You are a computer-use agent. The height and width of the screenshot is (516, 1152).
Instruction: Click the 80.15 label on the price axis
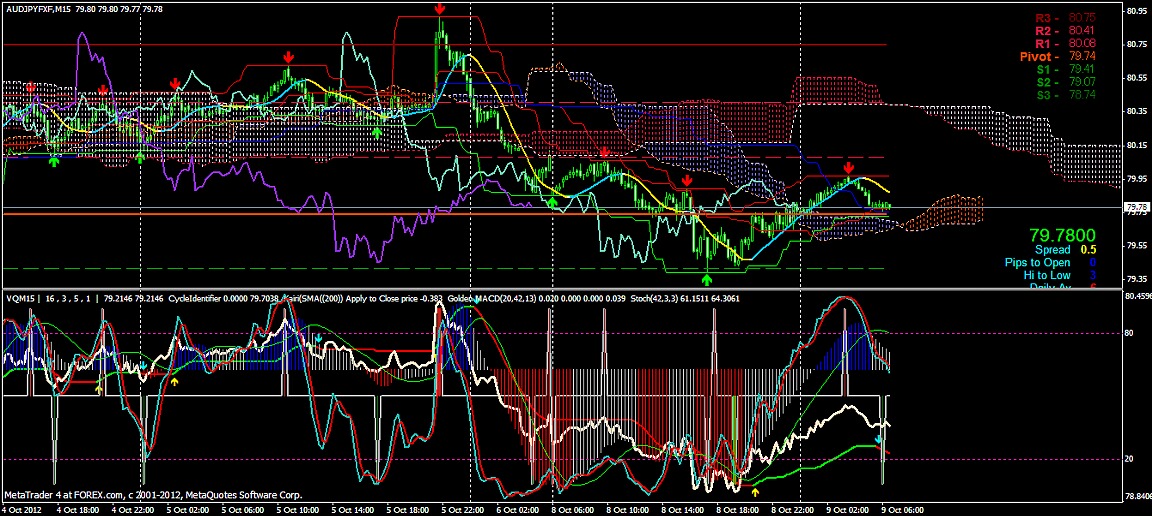coord(1136,145)
